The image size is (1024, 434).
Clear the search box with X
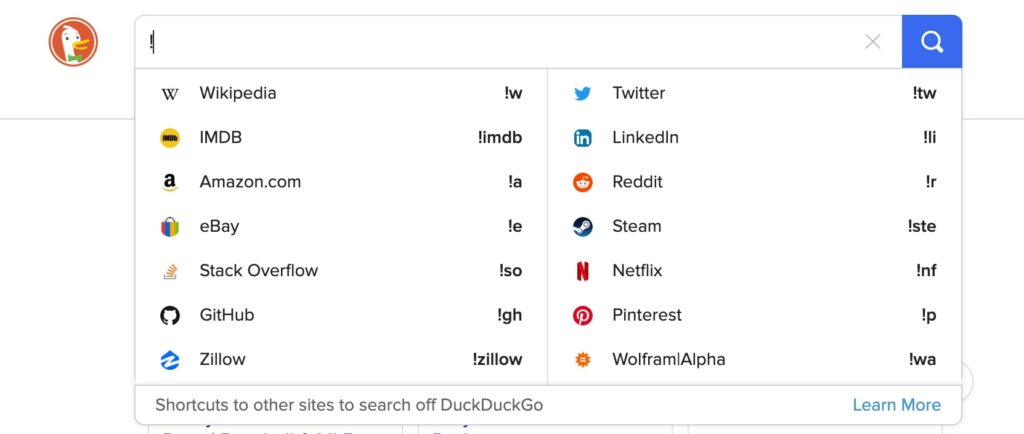pyautogui.click(x=873, y=42)
